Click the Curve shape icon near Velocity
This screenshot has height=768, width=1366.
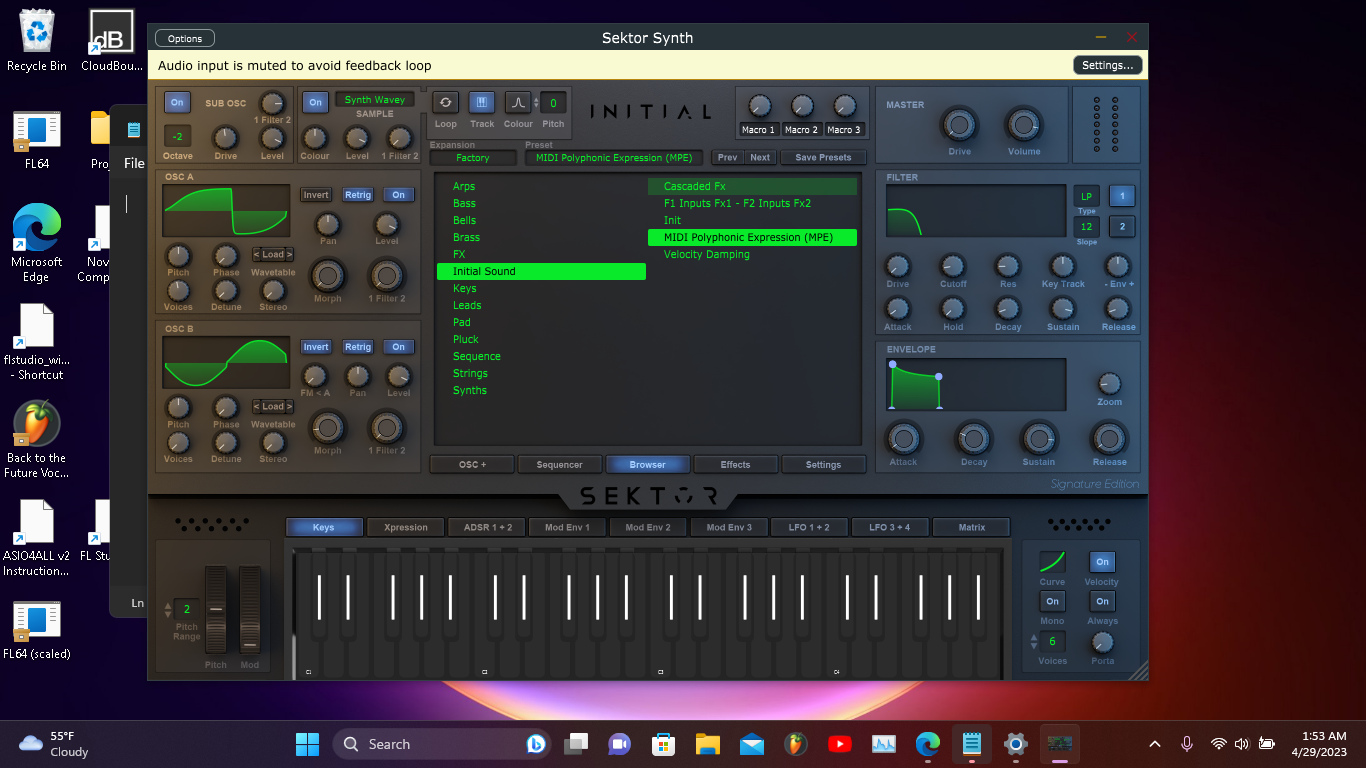(x=1052, y=562)
